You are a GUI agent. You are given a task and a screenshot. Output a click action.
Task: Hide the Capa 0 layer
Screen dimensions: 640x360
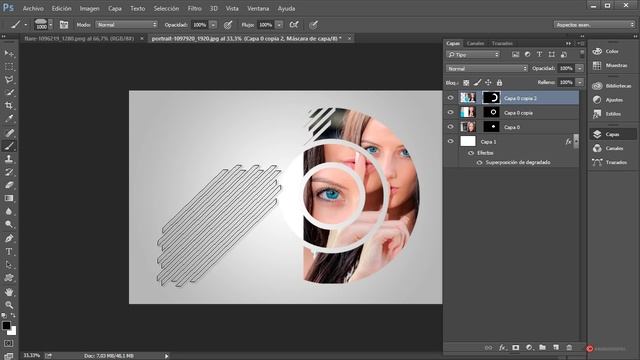(x=451, y=127)
